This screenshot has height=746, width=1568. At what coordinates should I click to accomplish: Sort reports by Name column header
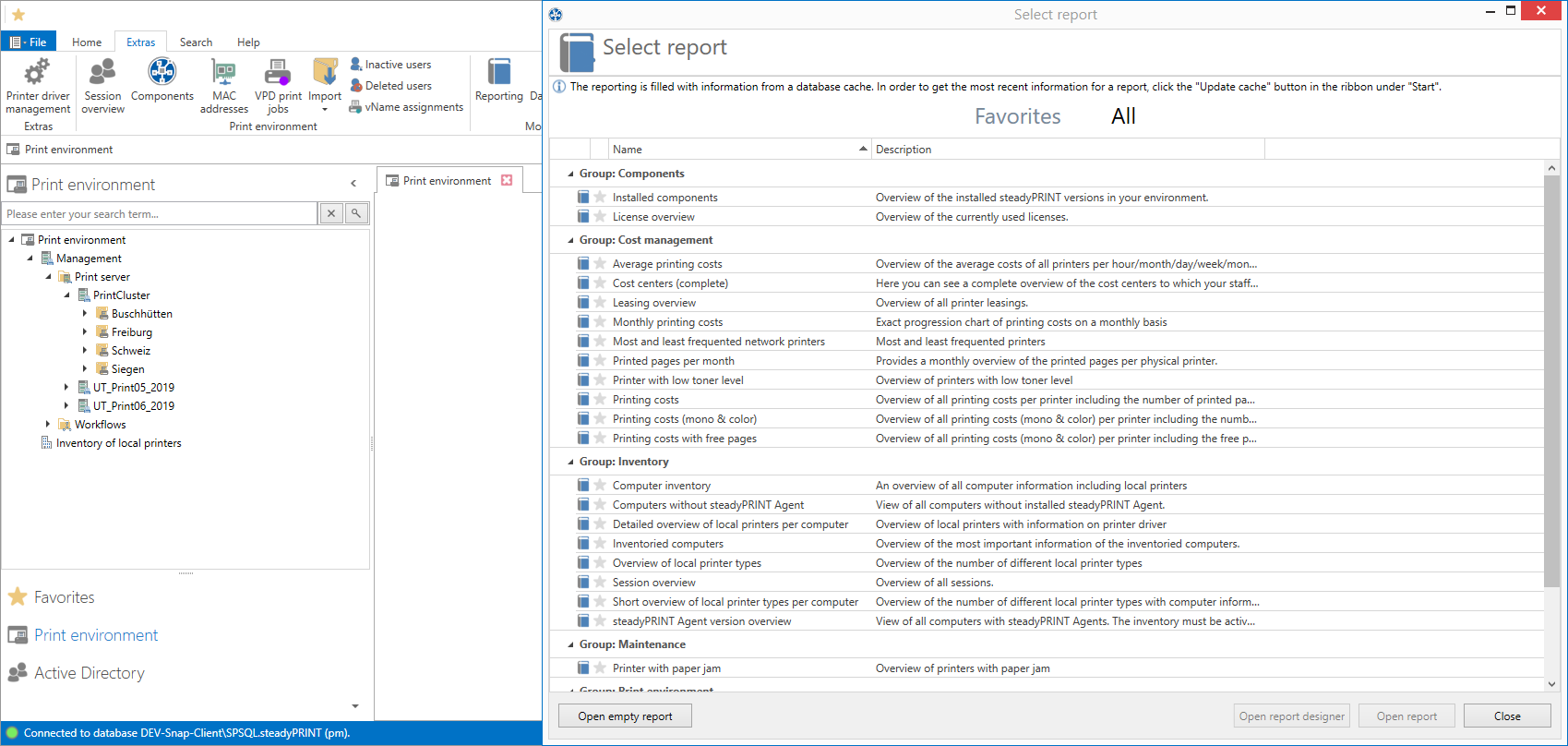coord(740,149)
